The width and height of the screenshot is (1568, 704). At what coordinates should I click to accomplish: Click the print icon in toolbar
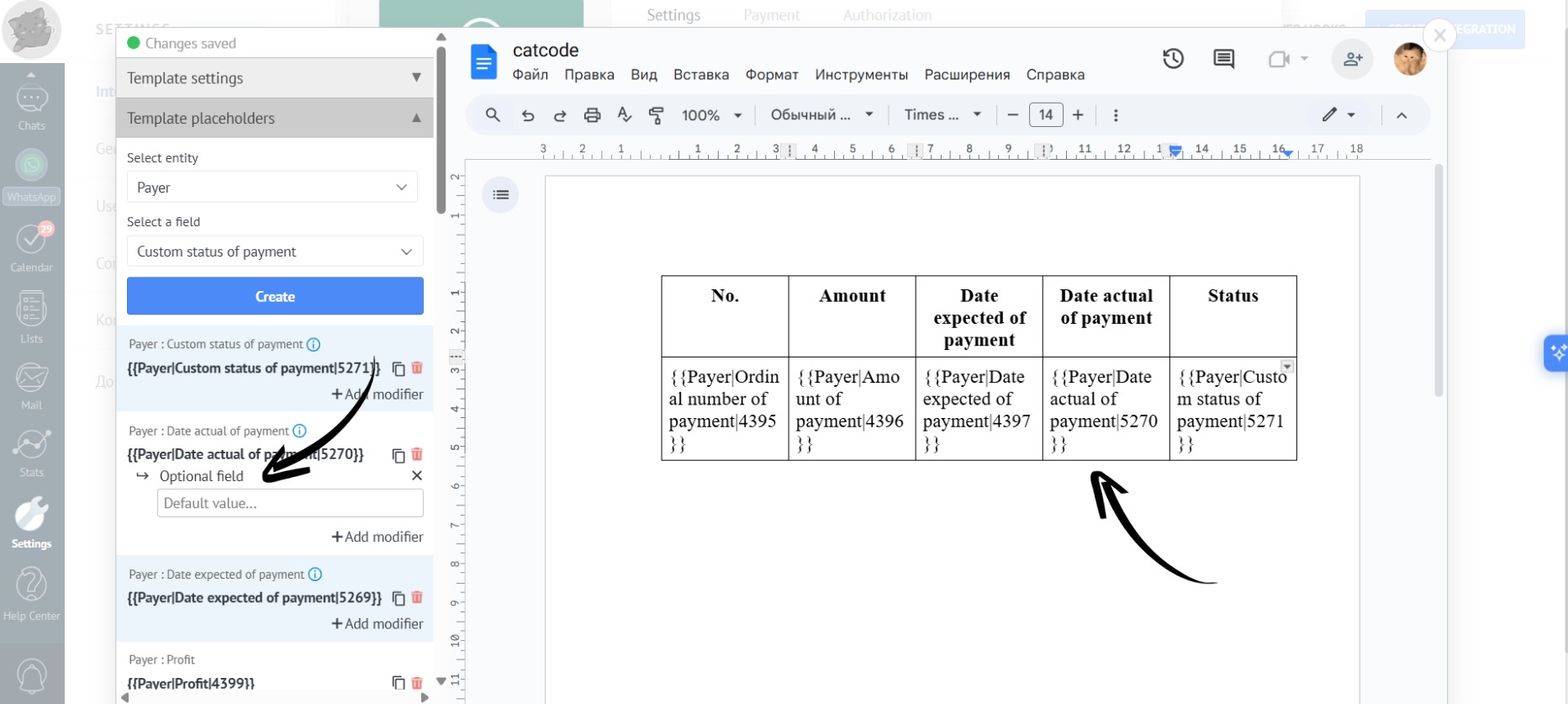pos(592,115)
